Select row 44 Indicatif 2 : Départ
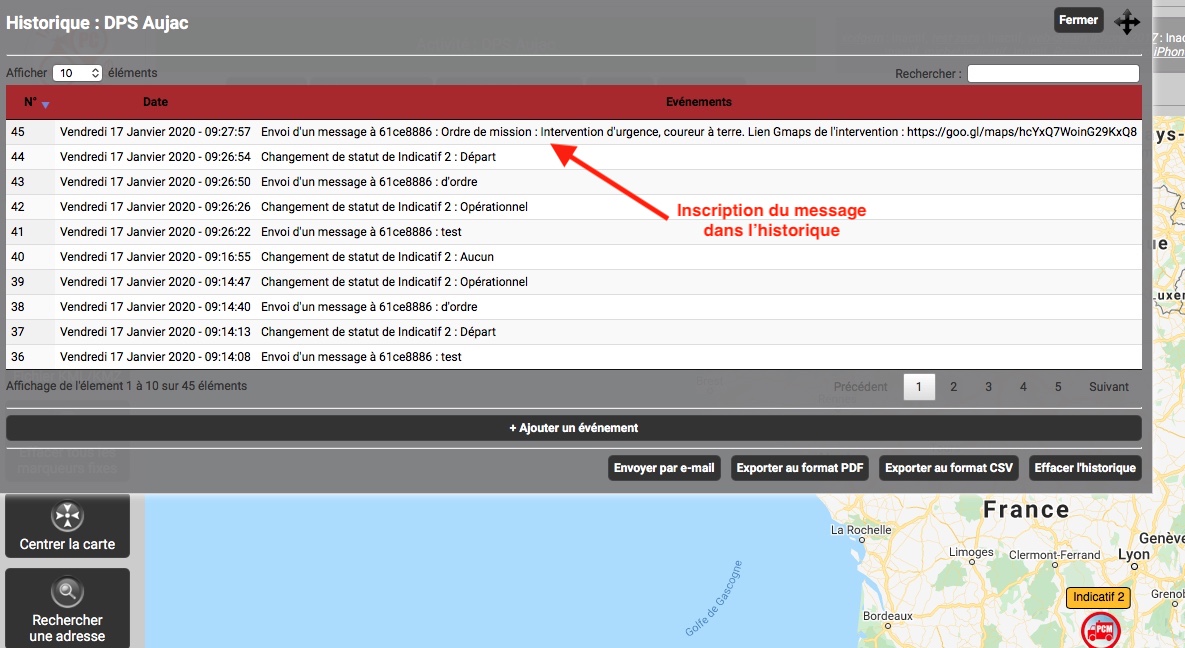 574,157
